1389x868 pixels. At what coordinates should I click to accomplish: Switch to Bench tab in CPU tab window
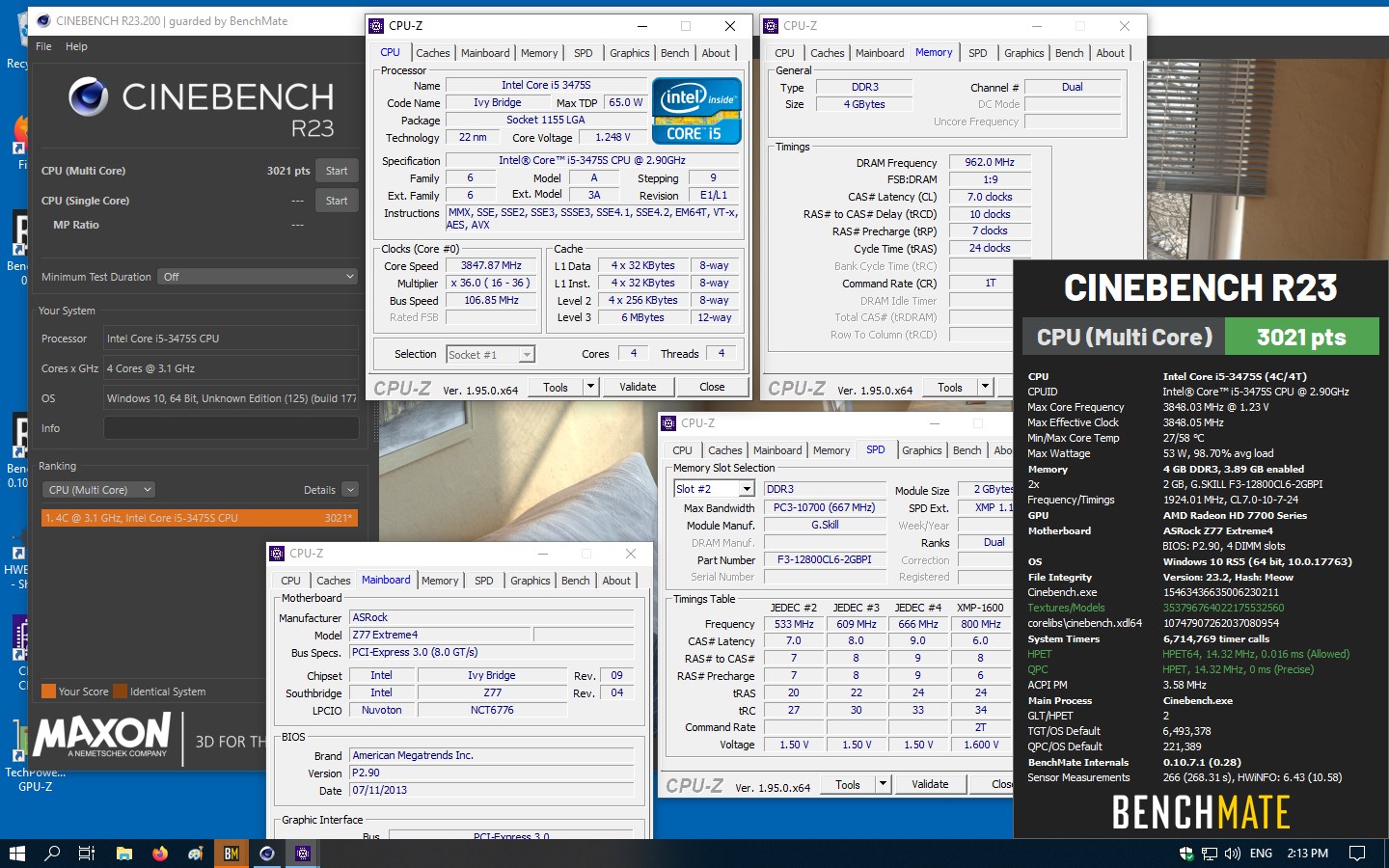(x=675, y=53)
